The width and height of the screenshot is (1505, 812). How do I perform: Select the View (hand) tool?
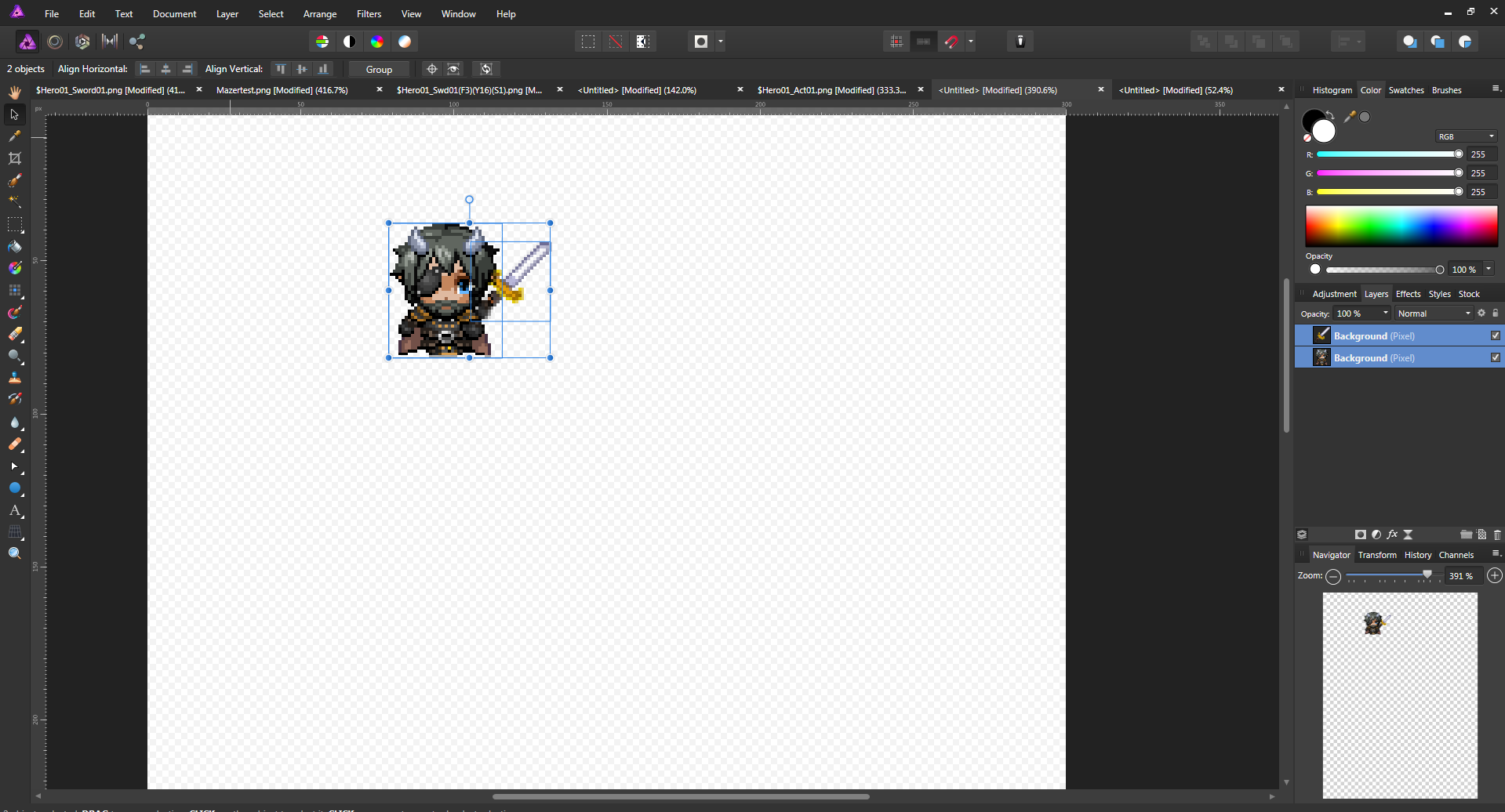14,92
